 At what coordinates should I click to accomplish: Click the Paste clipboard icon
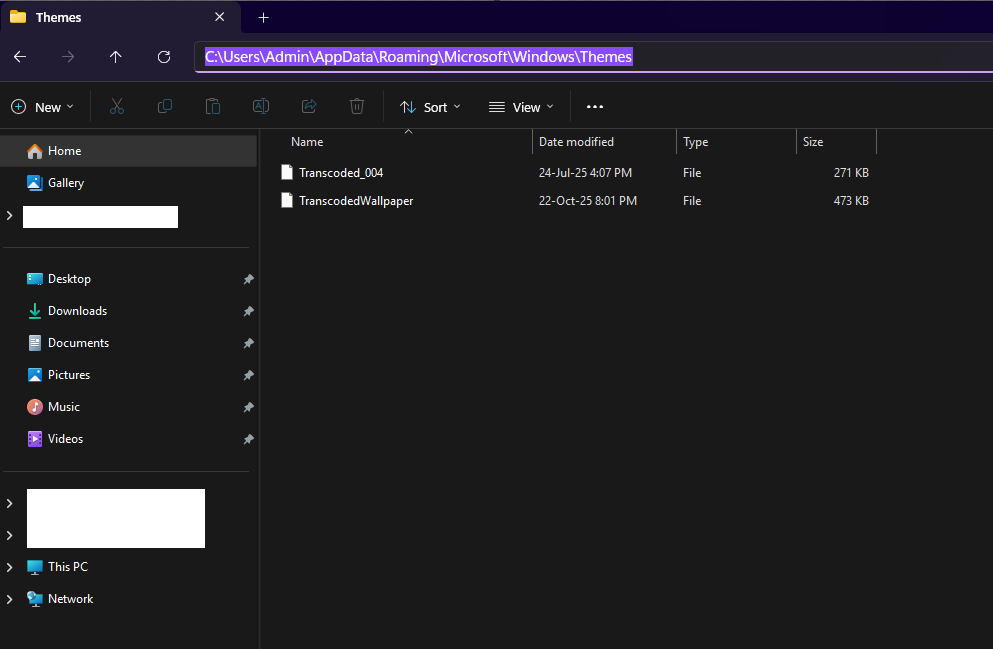(213, 106)
